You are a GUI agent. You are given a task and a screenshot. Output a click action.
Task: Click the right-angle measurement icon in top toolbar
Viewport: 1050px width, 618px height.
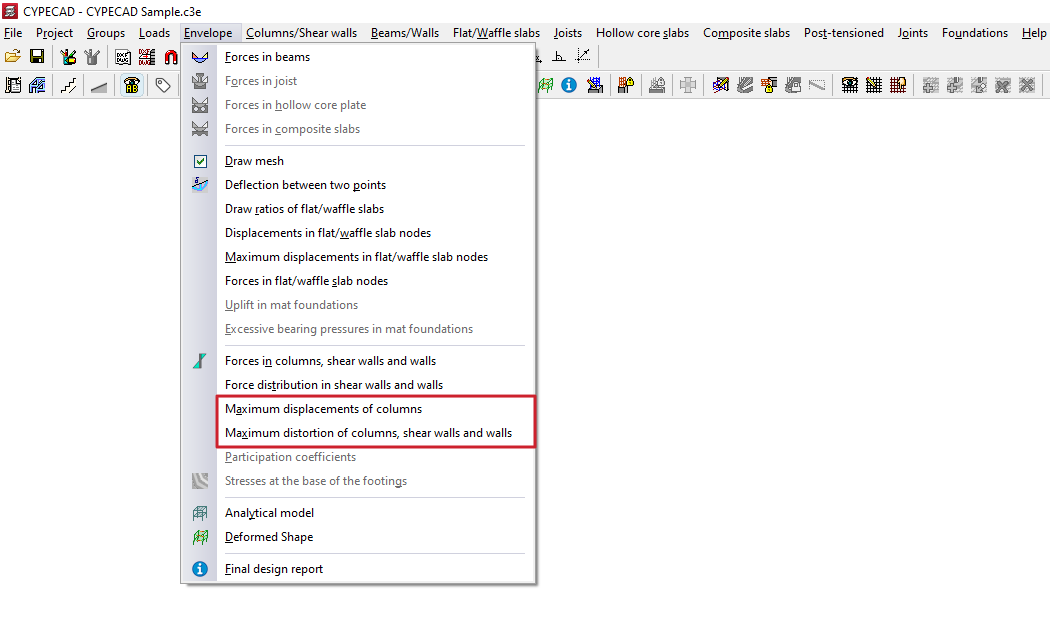tap(558, 56)
